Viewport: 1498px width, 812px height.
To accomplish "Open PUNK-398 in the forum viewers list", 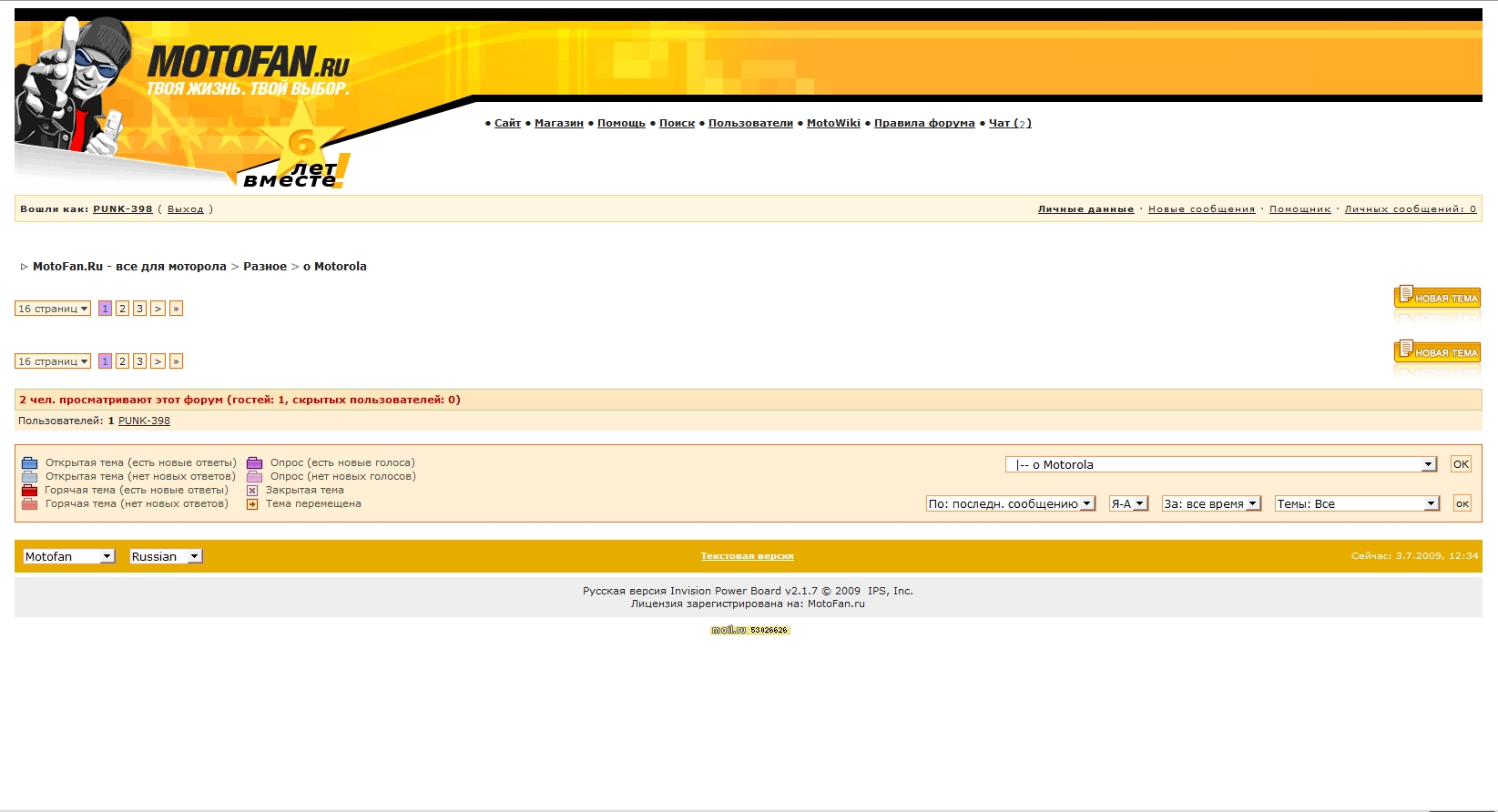I will tap(144, 421).
